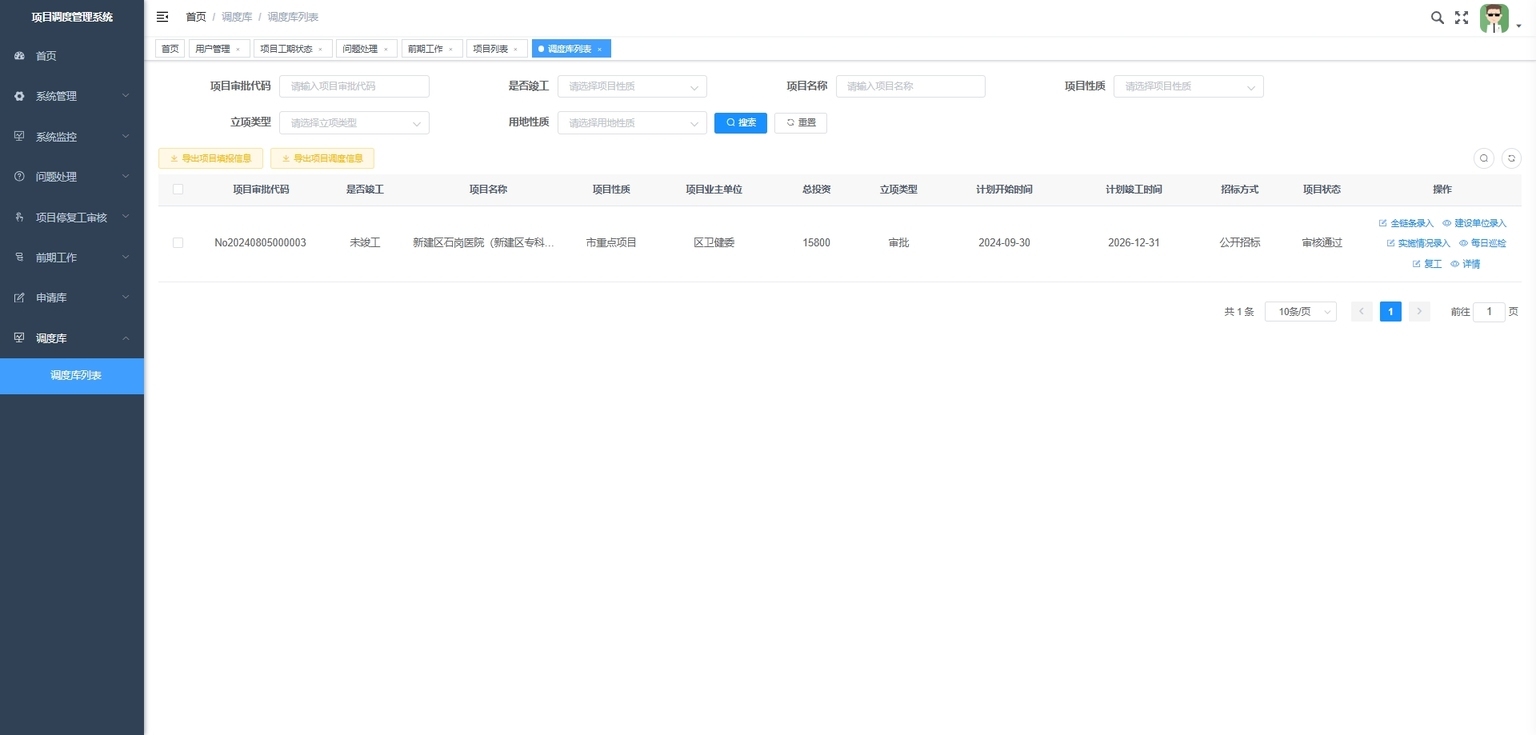Expand 申请库 sidebar menu
The height and width of the screenshot is (735, 1536).
click(72, 298)
